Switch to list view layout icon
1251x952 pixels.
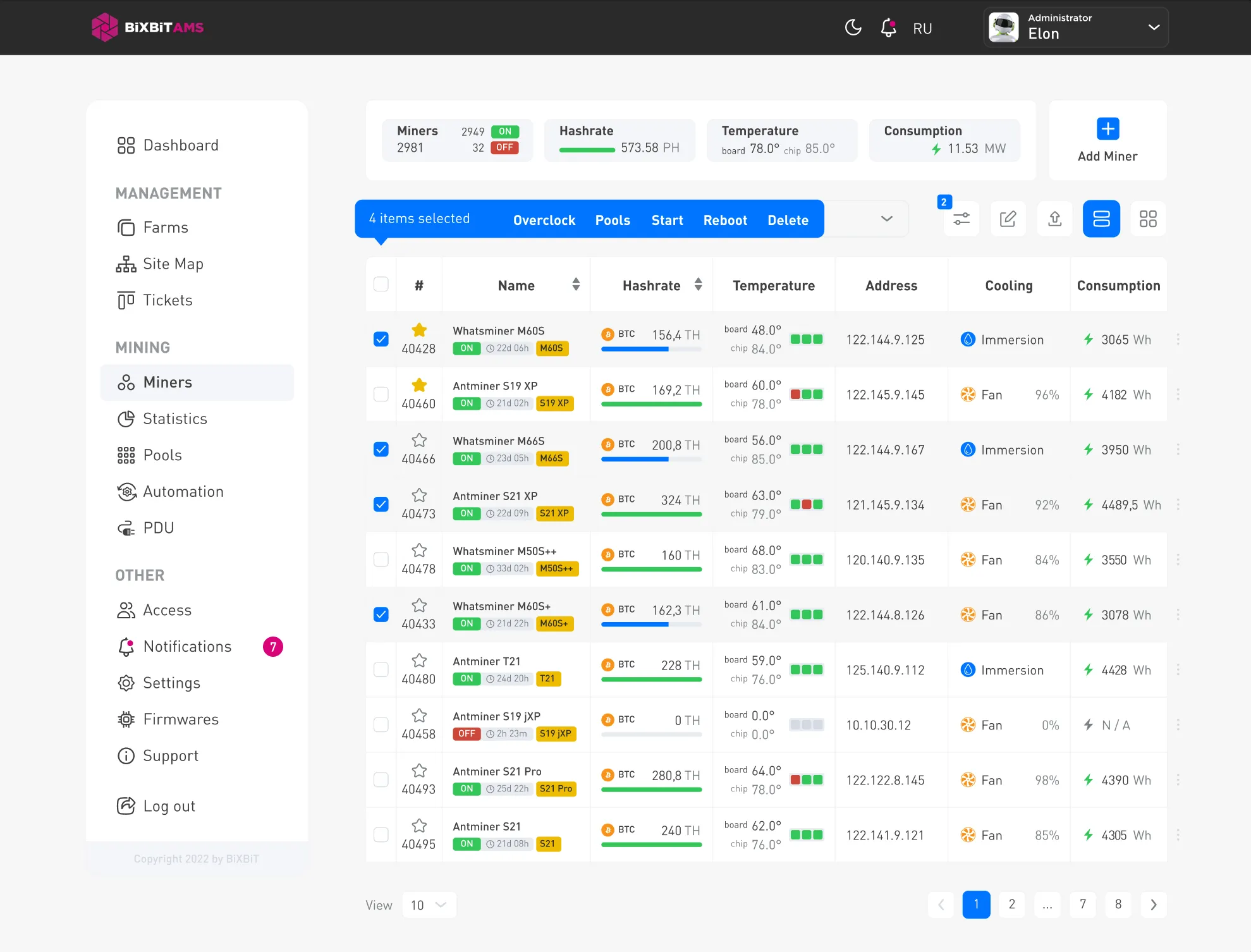tap(1101, 219)
